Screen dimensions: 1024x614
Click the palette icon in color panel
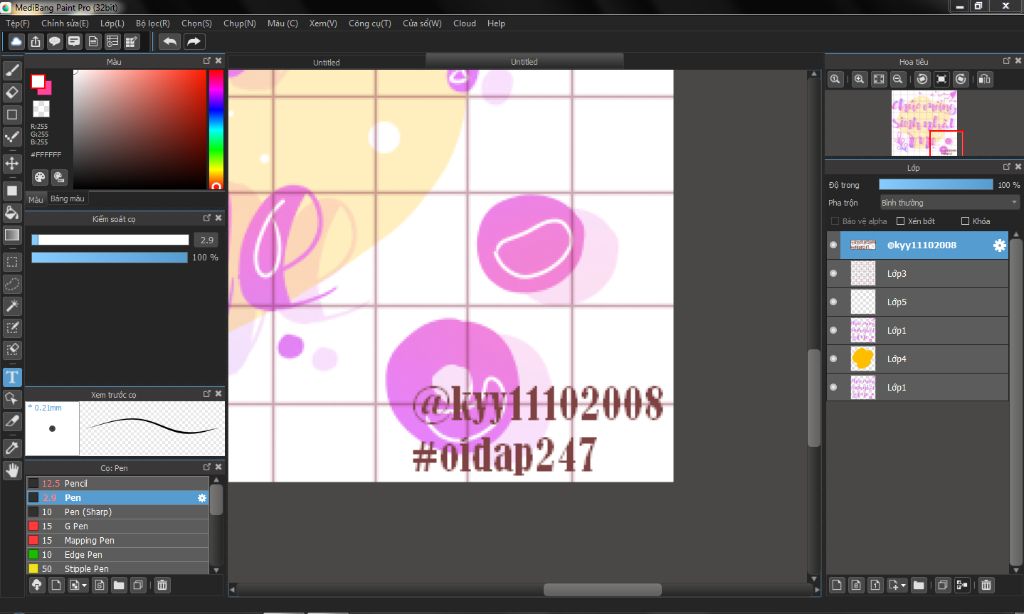[x=40, y=177]
